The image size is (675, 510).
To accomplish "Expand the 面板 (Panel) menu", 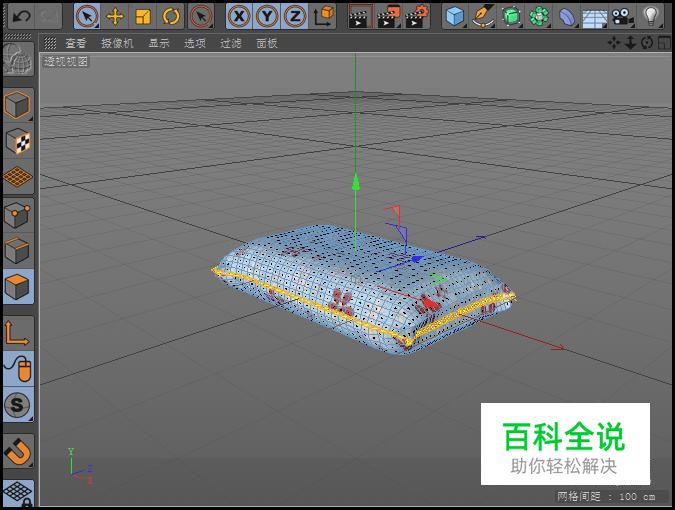I will point(267,43).
